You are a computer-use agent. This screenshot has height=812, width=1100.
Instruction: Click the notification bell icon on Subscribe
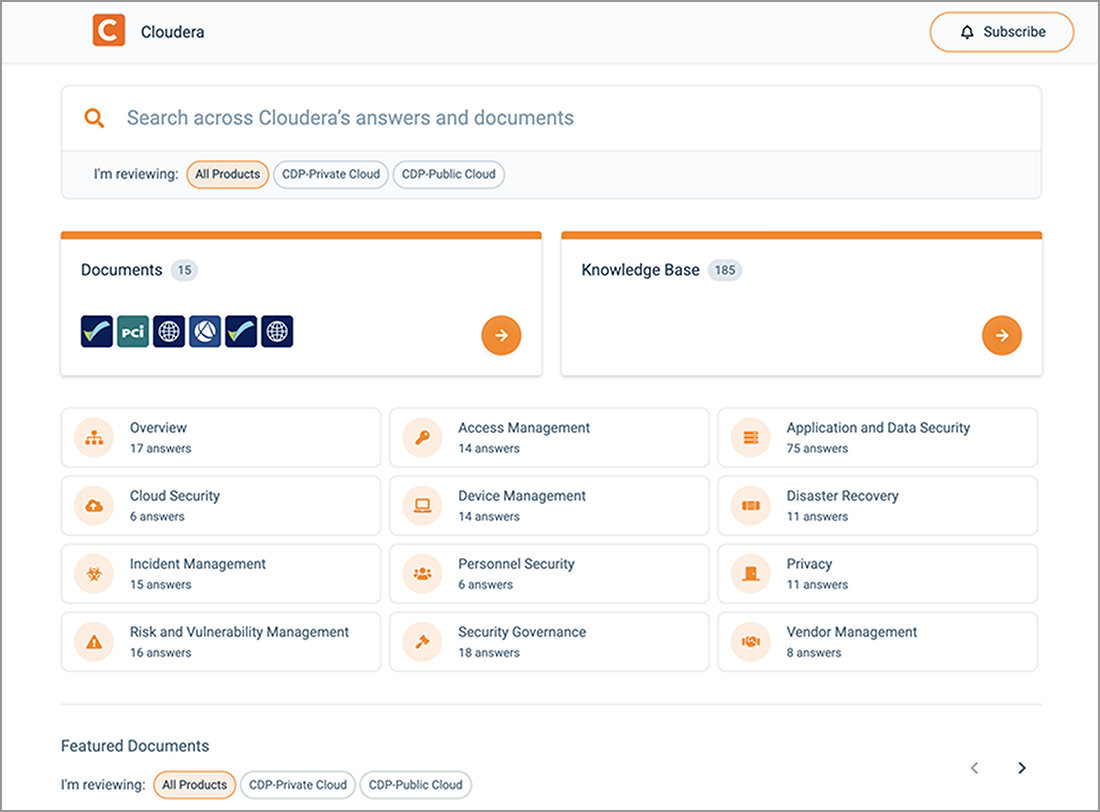pos(966,31)
